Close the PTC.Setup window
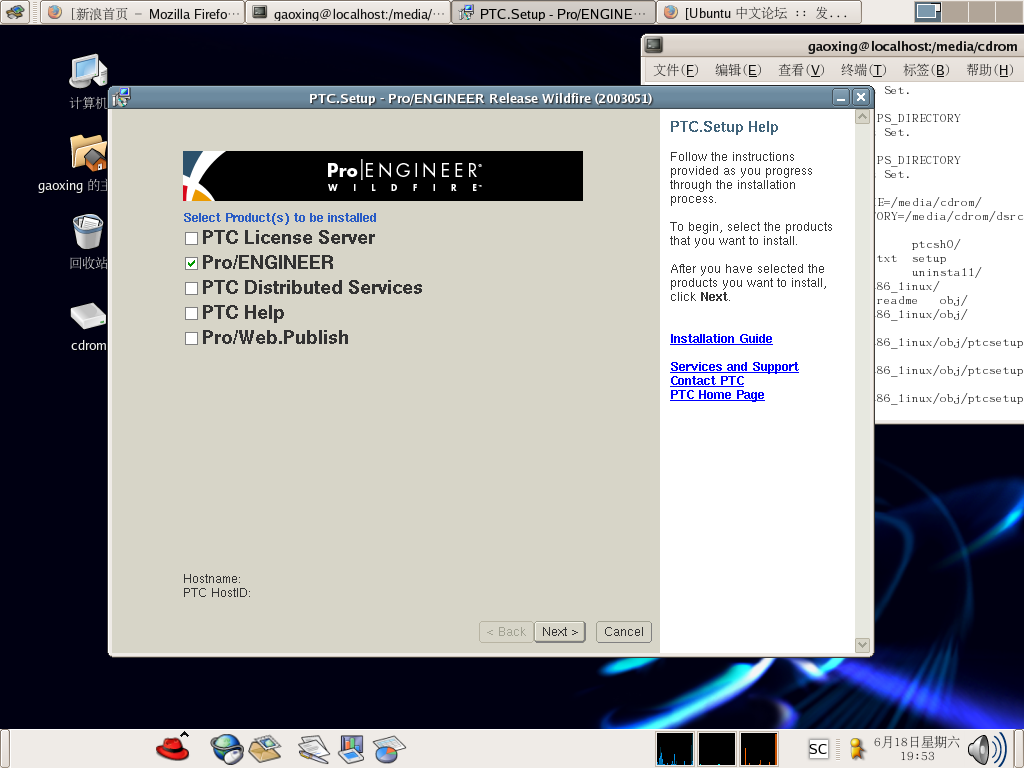Viewport: 1024px width, 768px height. point(861,98)
